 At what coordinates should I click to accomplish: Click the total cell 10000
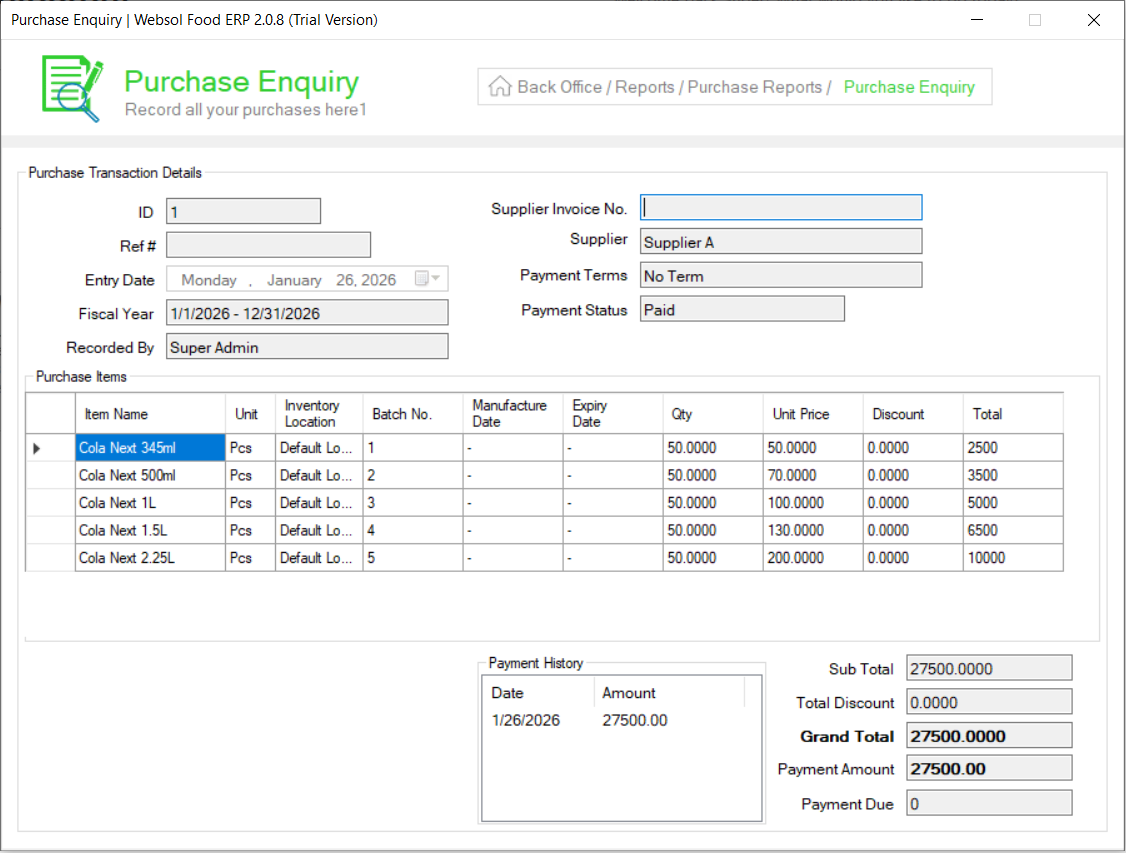tap(1013, 558)
